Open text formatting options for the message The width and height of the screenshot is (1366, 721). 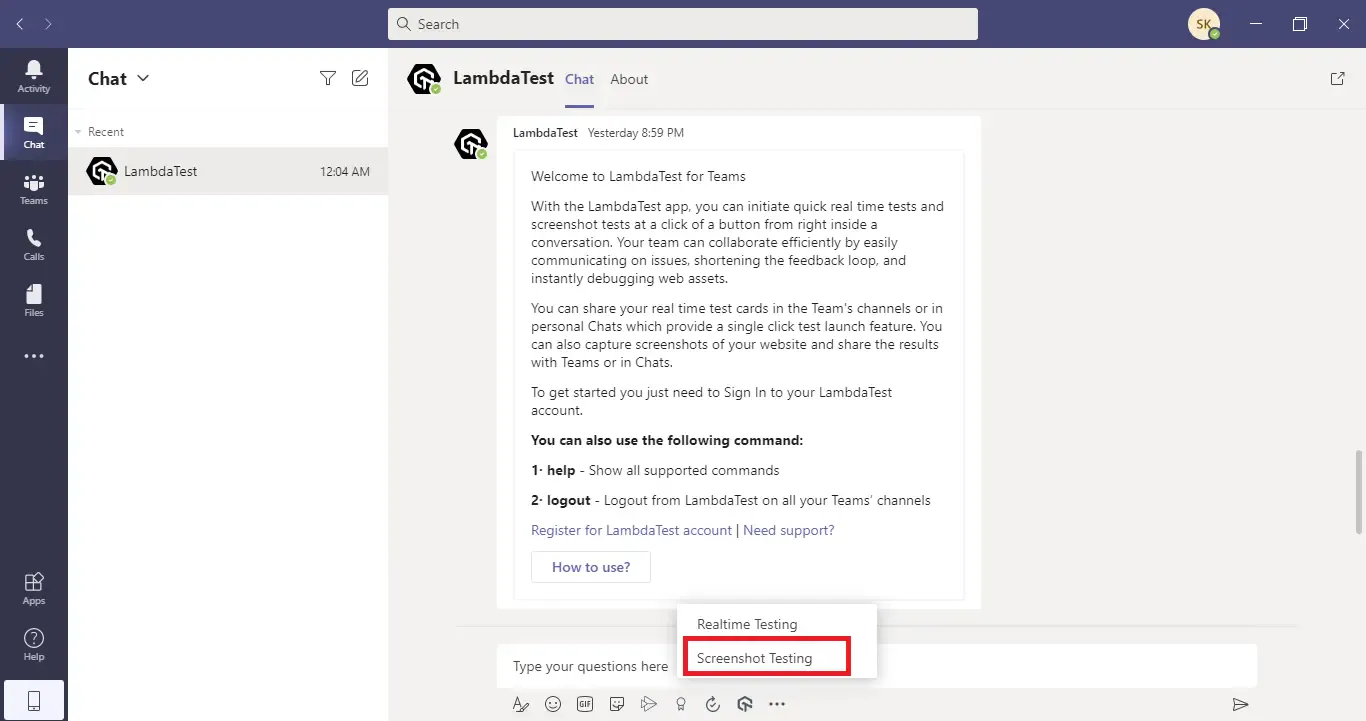point(520,703)
